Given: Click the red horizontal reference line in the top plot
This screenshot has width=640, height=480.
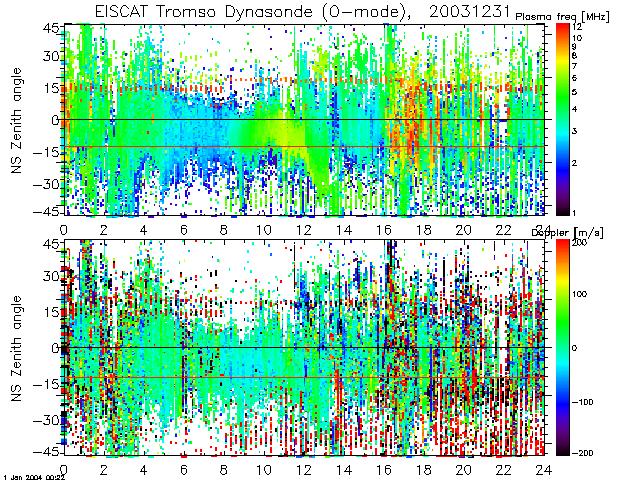Looking at the screenshot, I should click(x=304, y=146).
